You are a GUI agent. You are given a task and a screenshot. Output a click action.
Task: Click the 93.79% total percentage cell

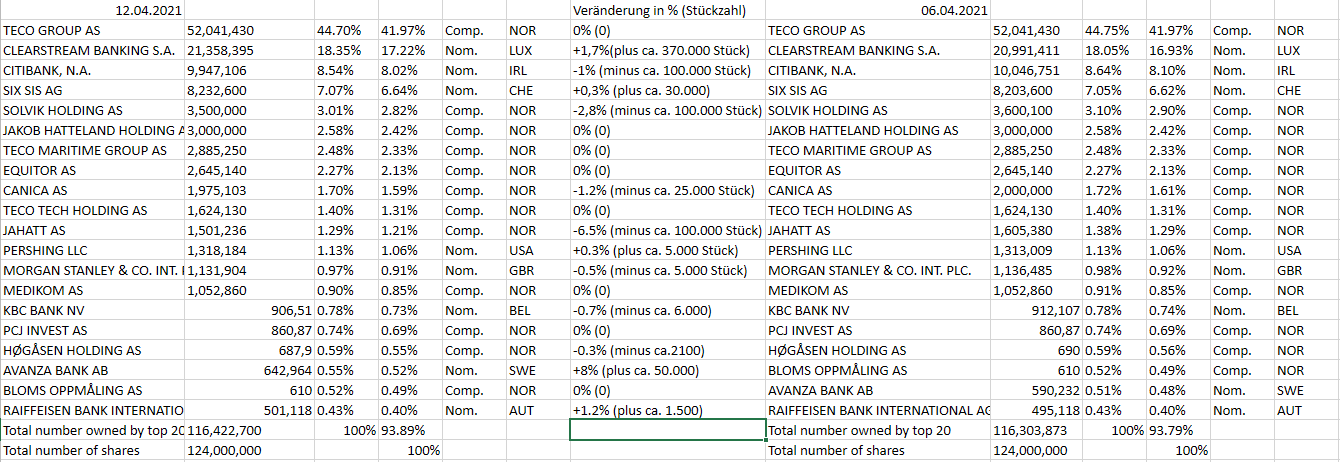tap(1168, 430)
